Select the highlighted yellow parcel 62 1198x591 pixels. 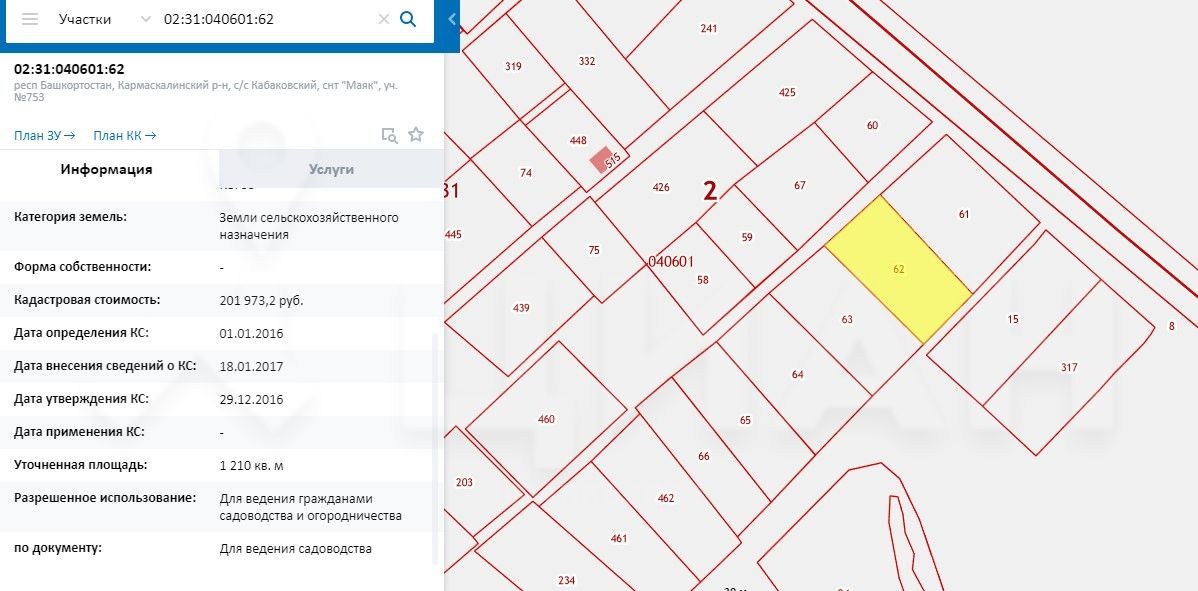tap(898, 270)
